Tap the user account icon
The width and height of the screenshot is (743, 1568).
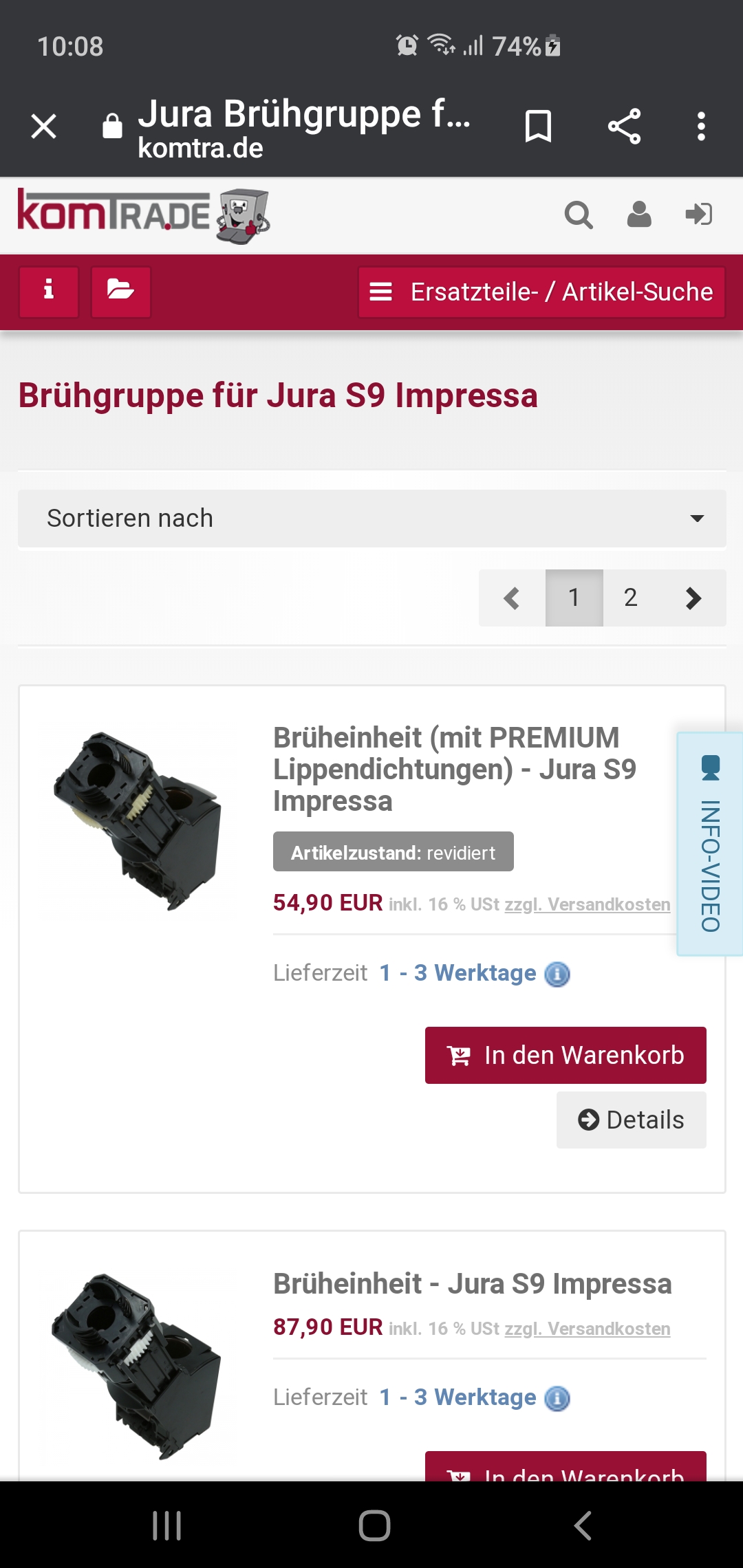point(639,215)
